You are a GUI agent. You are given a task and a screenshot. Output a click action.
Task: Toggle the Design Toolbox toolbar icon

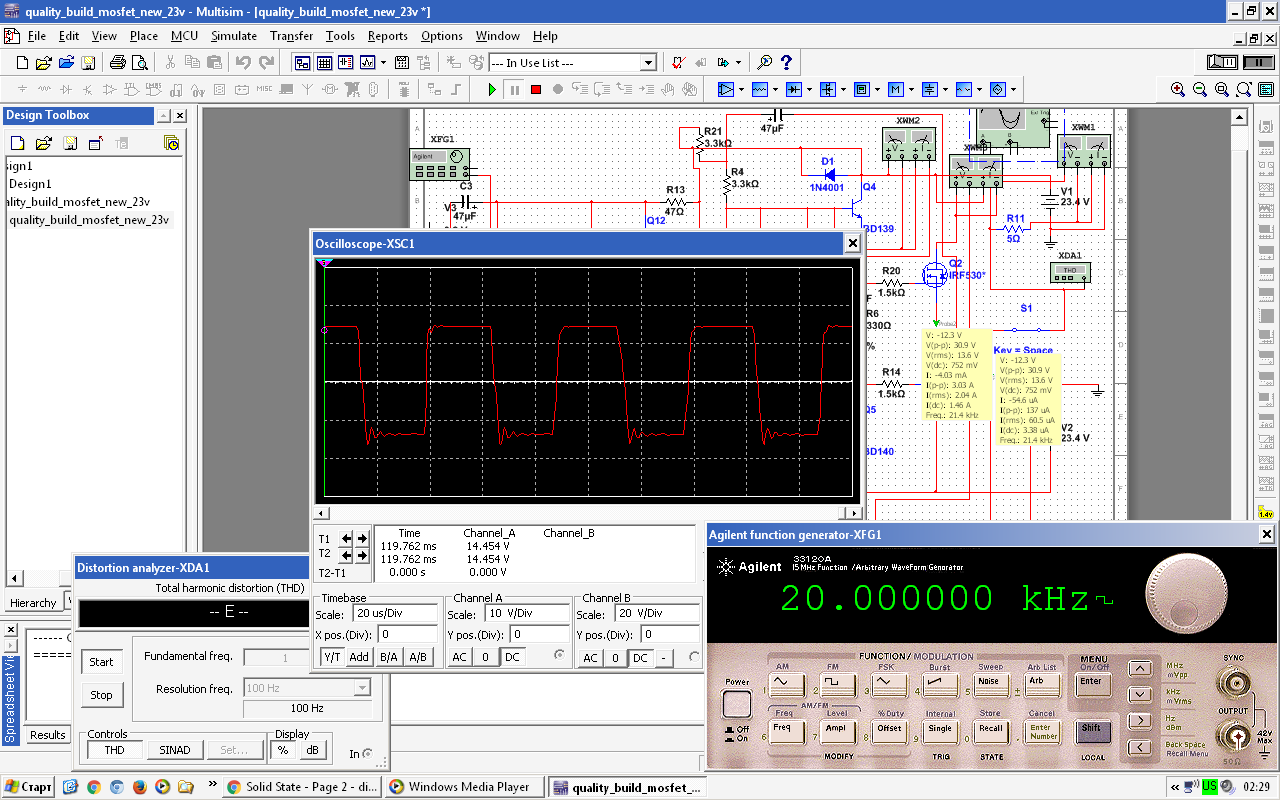tap(301, 62)
